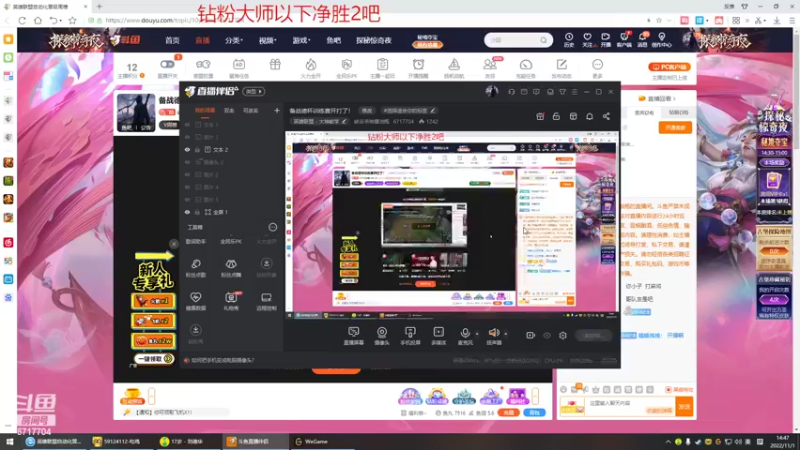Open 全民乐PK tool in toolbox
This screenshot has height=450, width=800.
pos(231,241)
